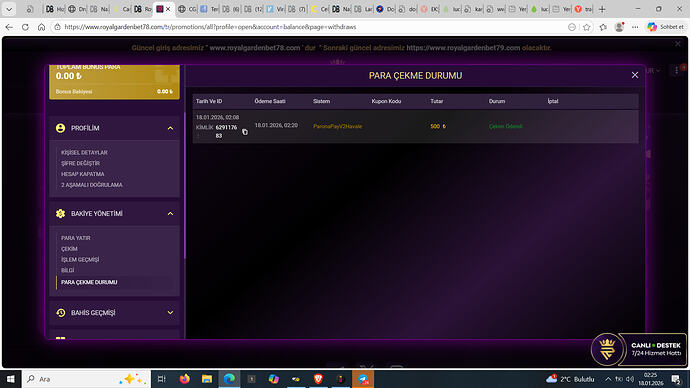Image resolution: width=690 pixels, height=388 pixels.
Task: View site information lock icon
Action: pos(57,27)
